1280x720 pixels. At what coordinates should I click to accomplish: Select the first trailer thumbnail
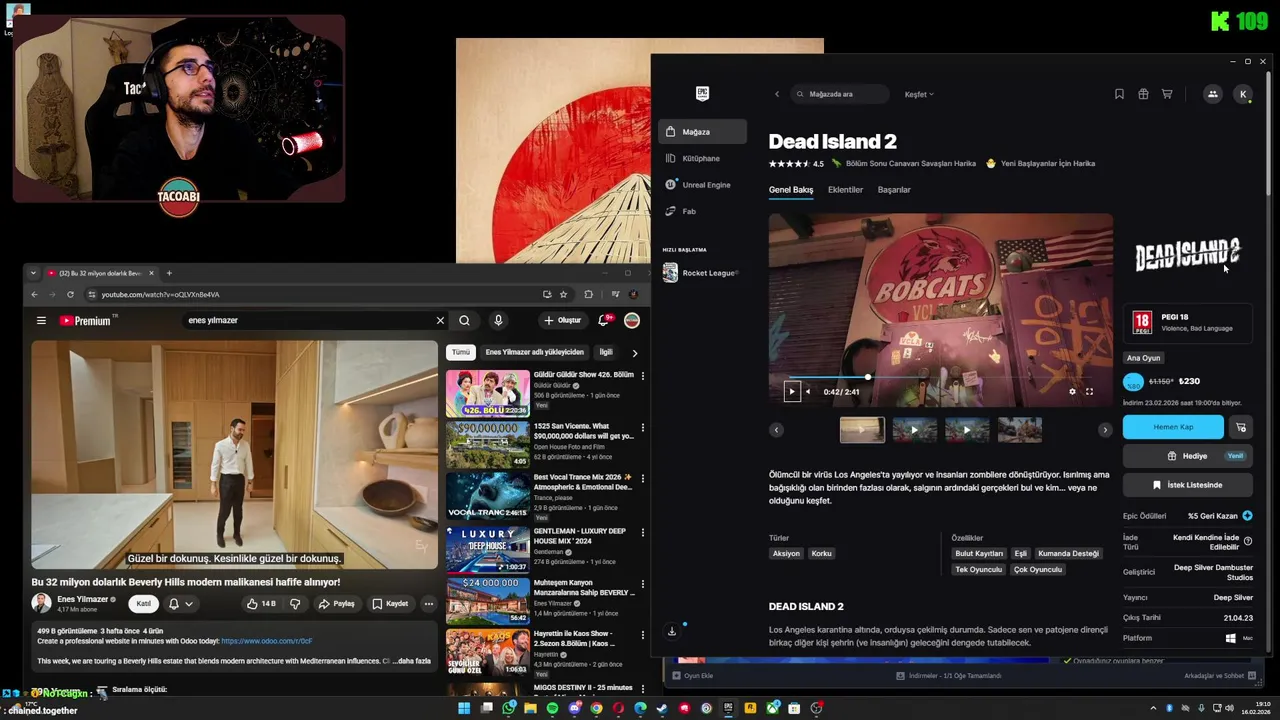point(862,430)
